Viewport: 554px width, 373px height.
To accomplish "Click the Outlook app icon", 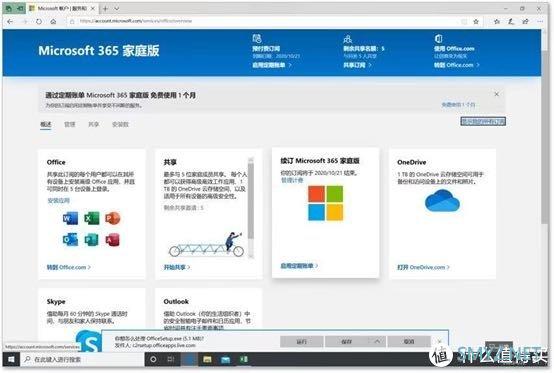I will tap(70, 240).
